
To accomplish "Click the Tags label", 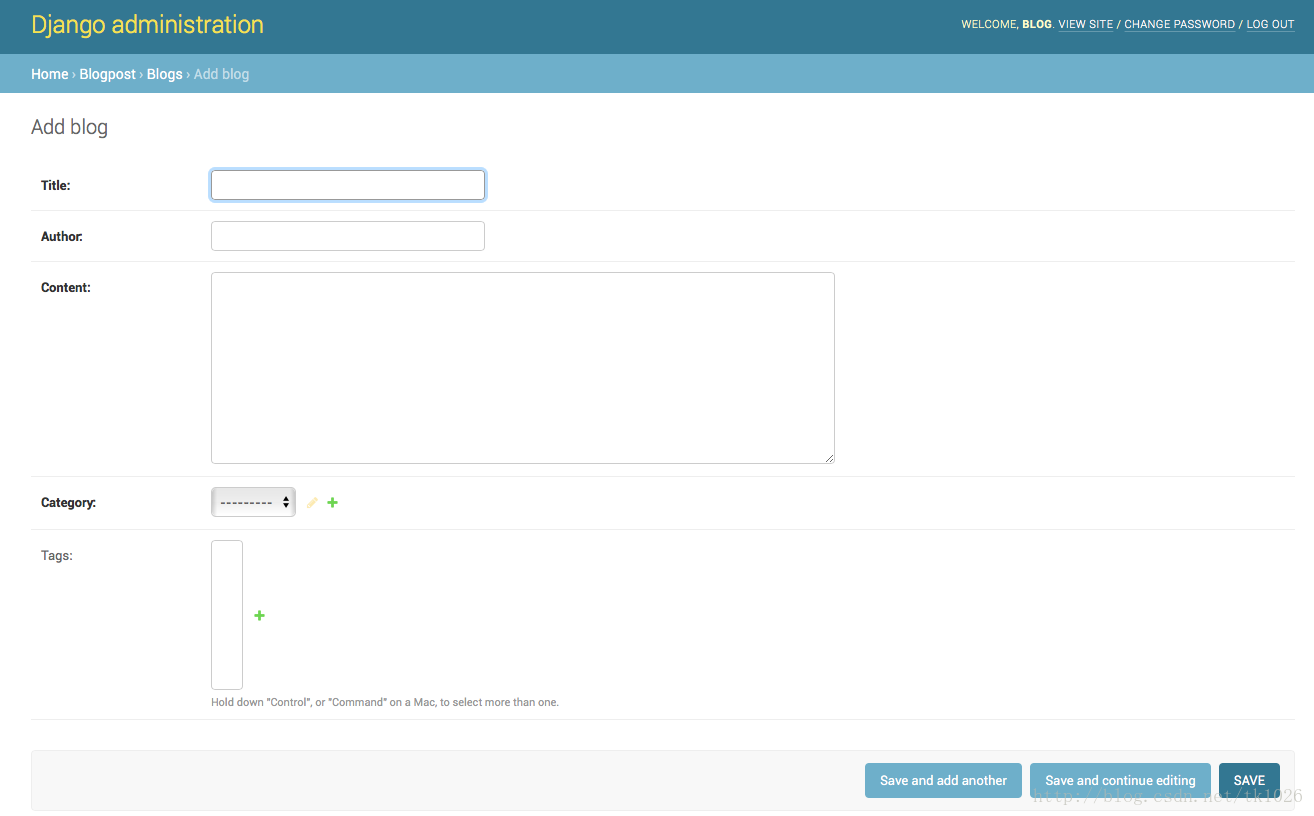I will [x=57, y=555].
